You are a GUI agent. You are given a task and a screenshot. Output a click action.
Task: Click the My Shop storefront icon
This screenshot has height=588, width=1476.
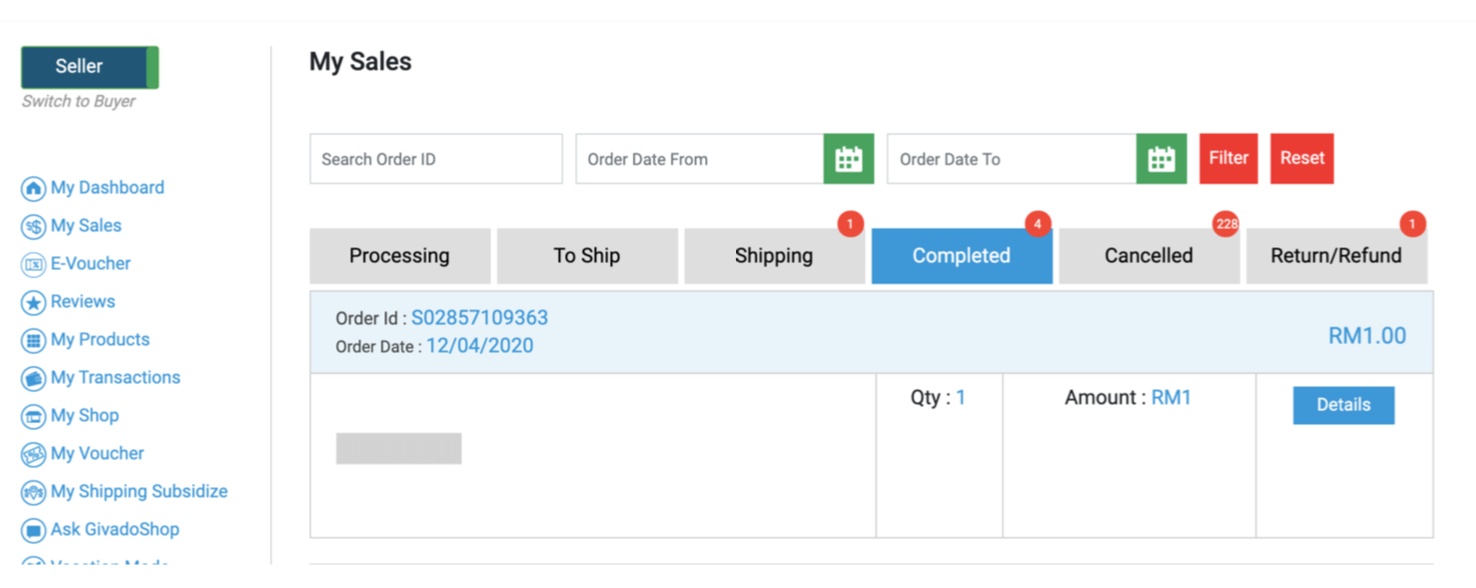click(x=33, y=417)
